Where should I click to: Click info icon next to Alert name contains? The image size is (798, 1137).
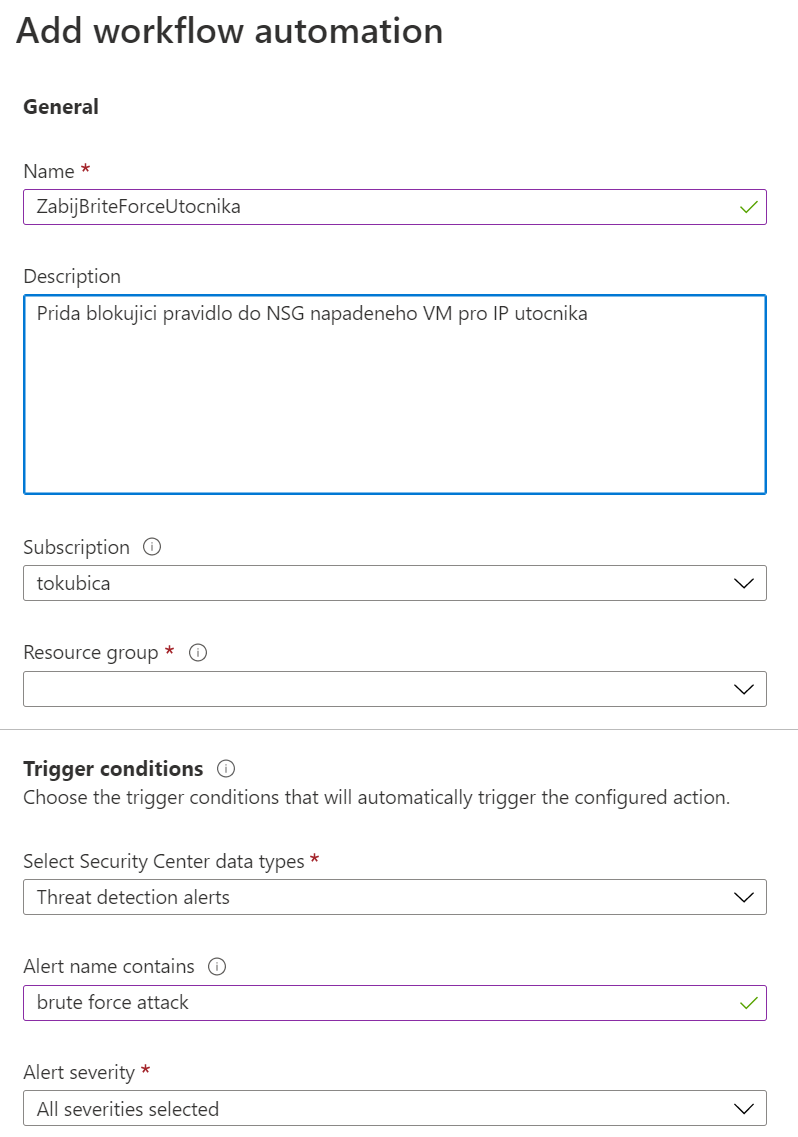point(217,967)
